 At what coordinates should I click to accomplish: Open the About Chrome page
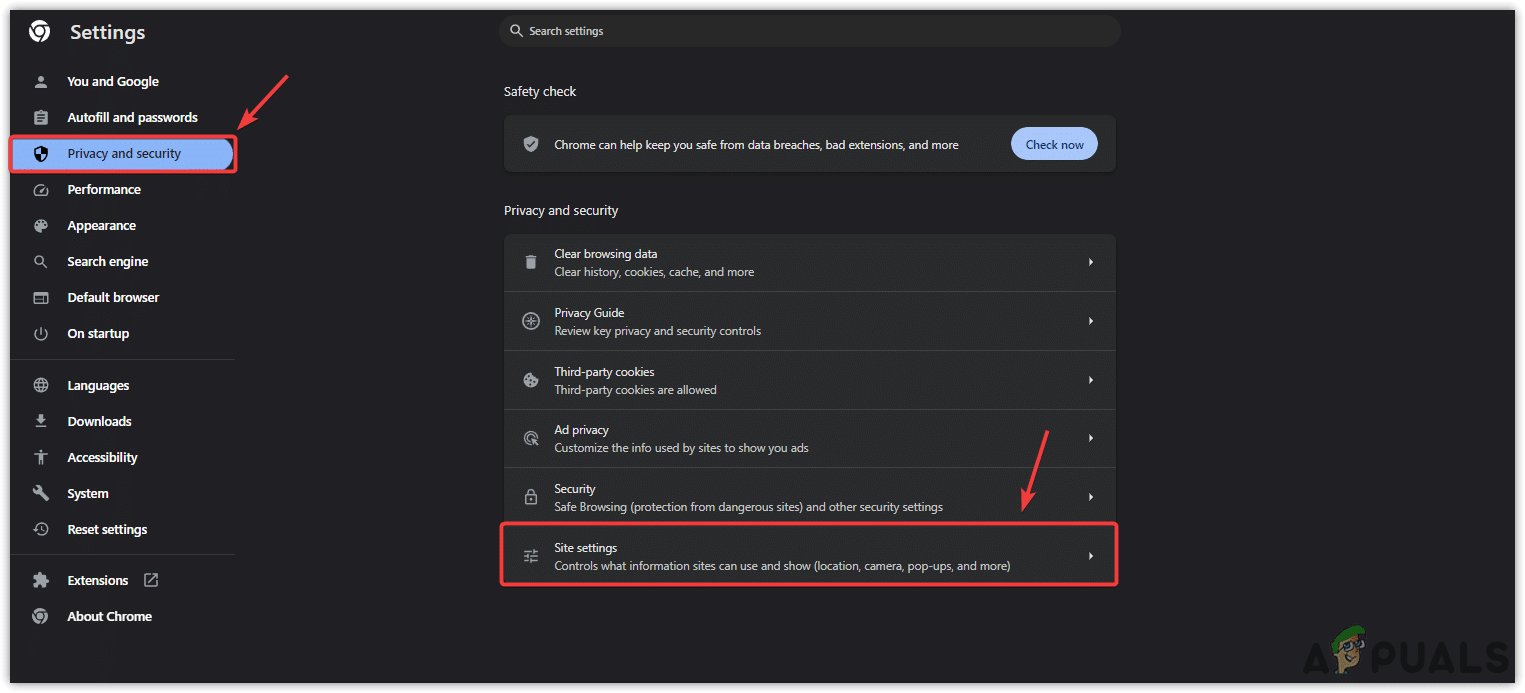109,617
